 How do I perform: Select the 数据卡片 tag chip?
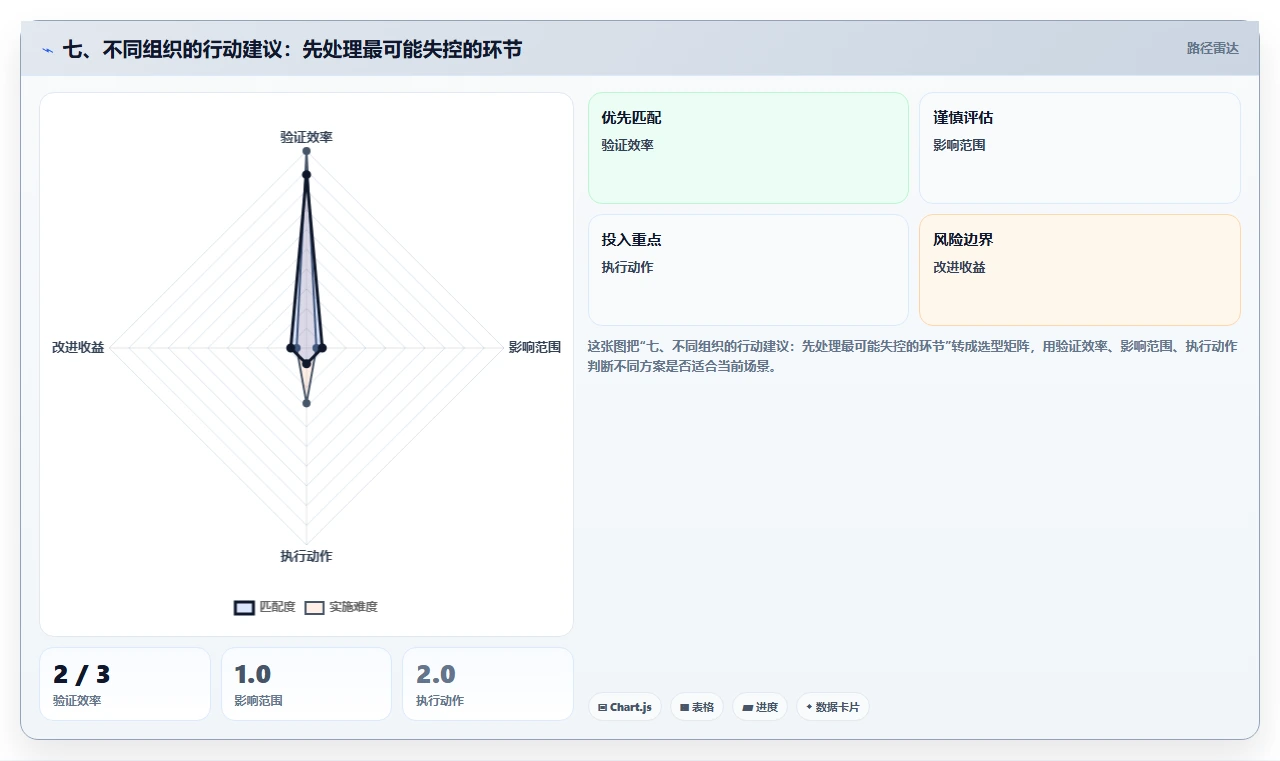tap(833, 707)
